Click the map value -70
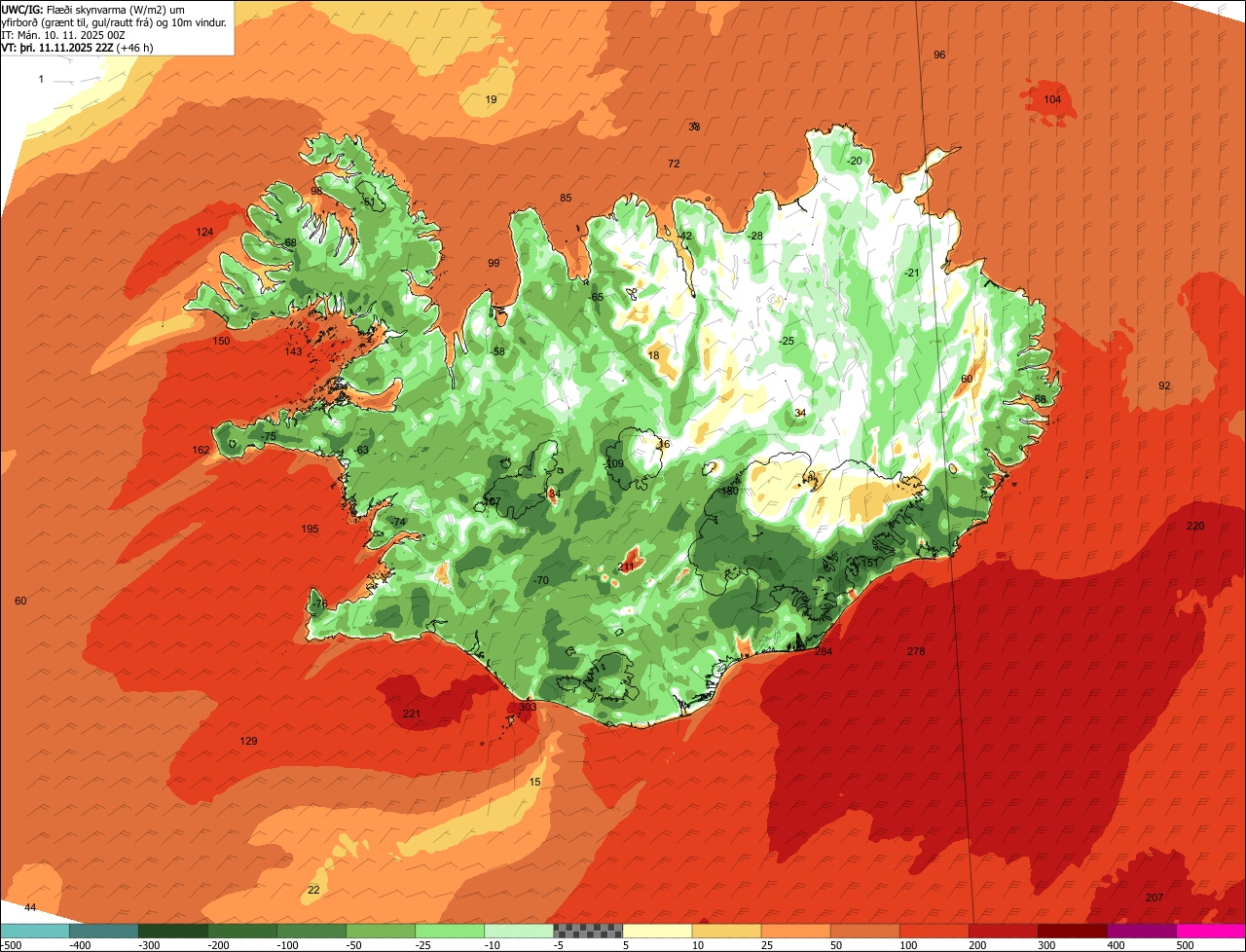 541,580
